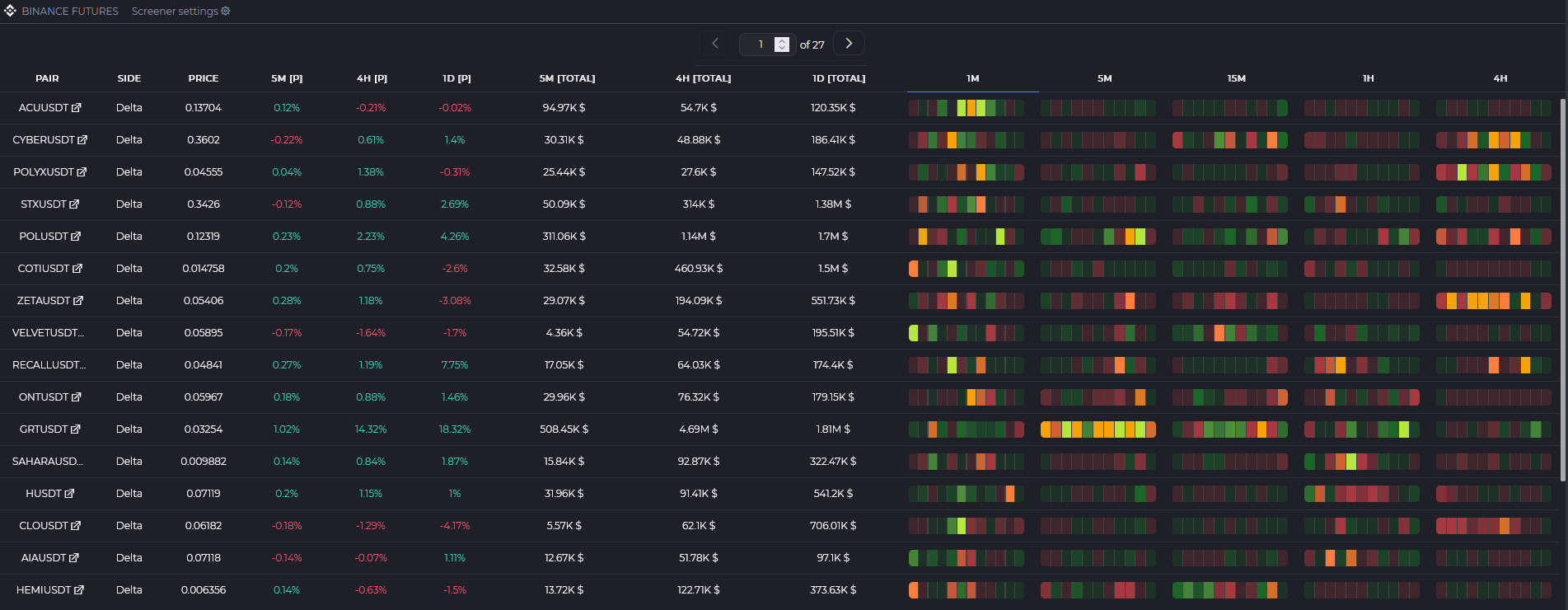Open AIAUSDT external link icon
Viewport: 1568px width, 610px height.
(x=73, y=558)
